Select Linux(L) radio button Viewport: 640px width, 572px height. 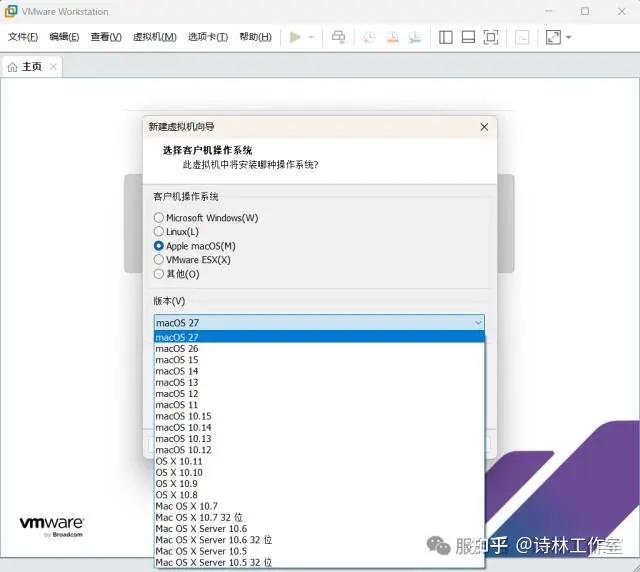tap(159, 231)
